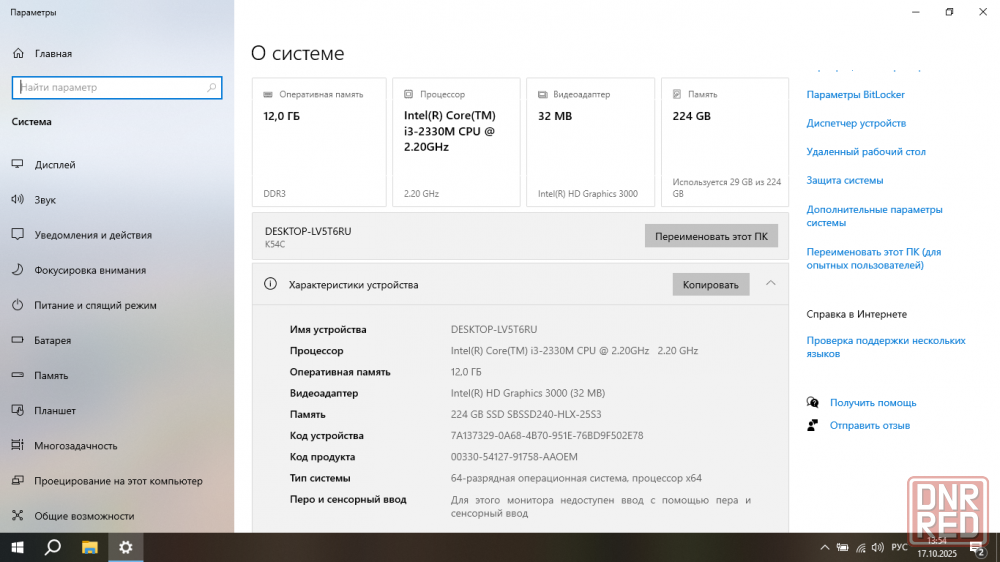
Task: Click the Get help link
Action: [x=872, y=403]
